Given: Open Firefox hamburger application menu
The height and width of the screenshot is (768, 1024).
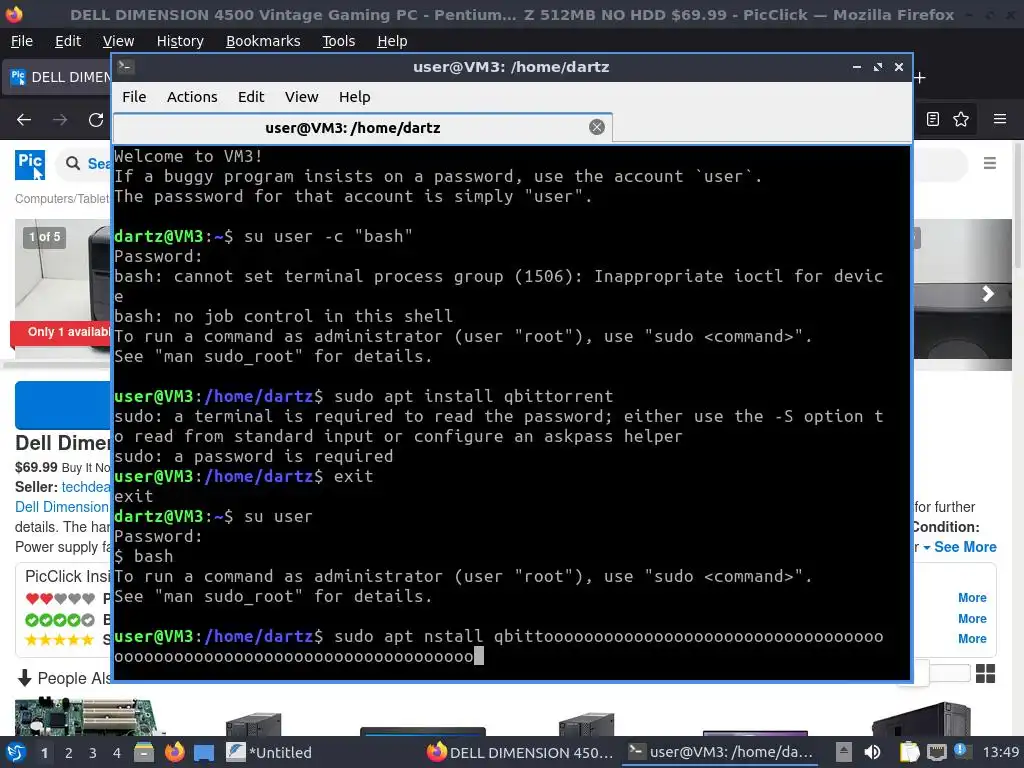Looking at the screenshot, I should (x=1000, y=119).
